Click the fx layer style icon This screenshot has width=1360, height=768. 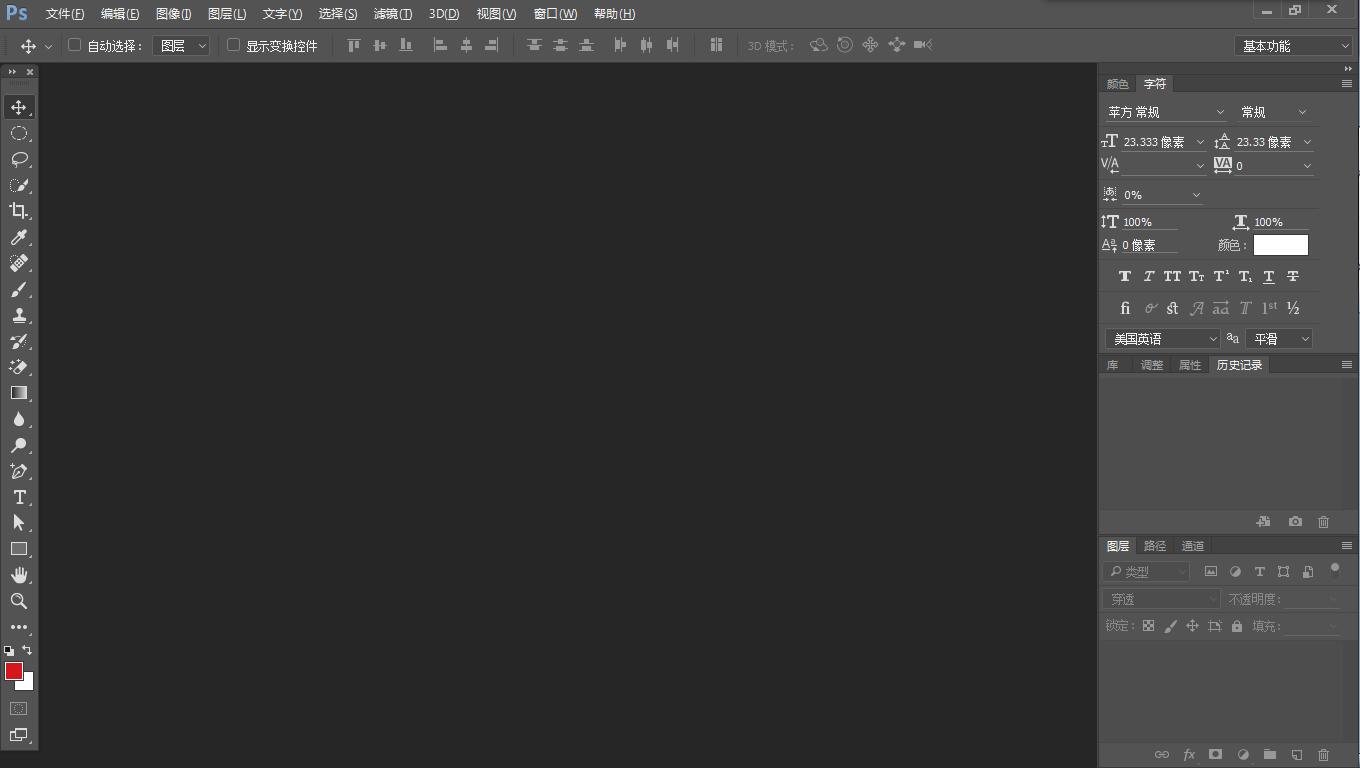pyautogui.click(x=1189, y=755)
